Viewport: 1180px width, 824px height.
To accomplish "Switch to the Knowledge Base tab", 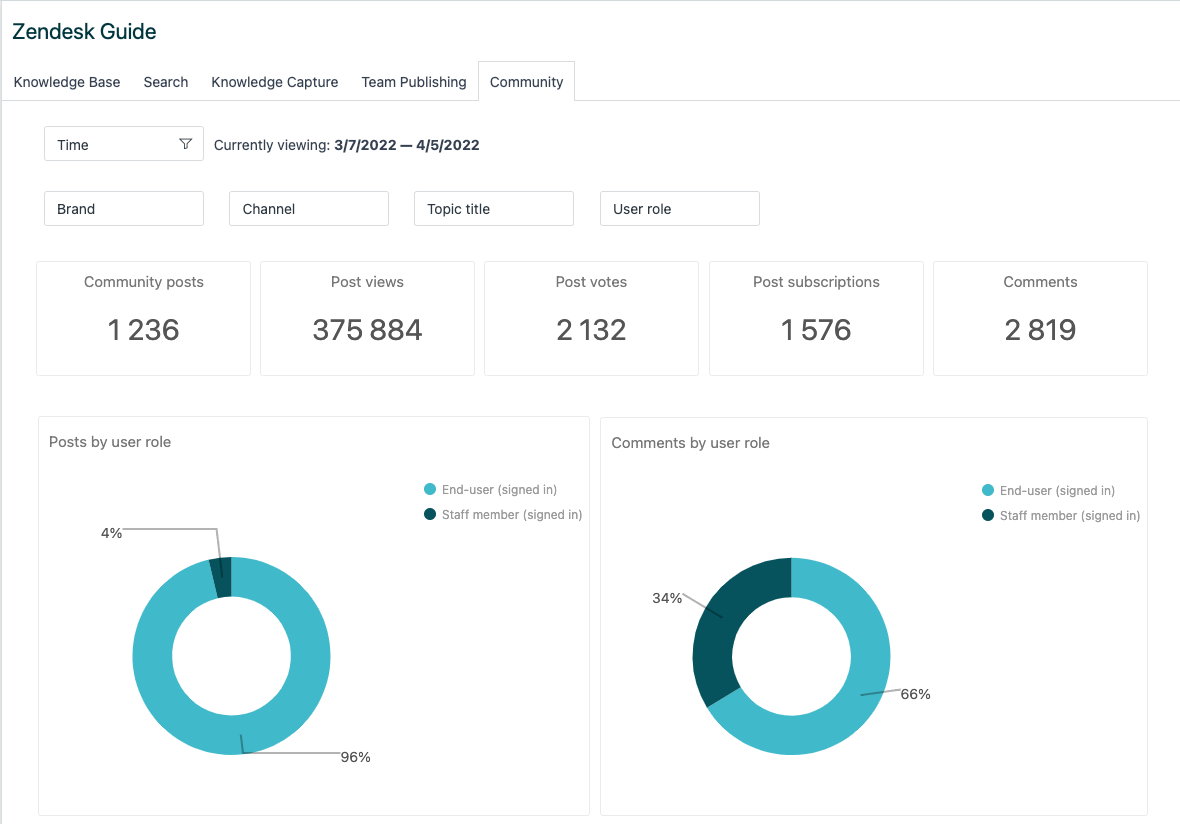I will 67,82.
